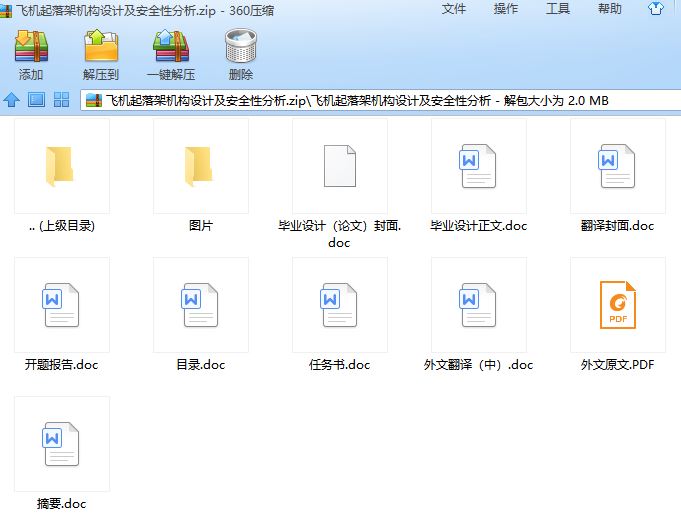Click the file name 外文原文.PDF
Screen dimensions: 681x520
click(617, 364)
